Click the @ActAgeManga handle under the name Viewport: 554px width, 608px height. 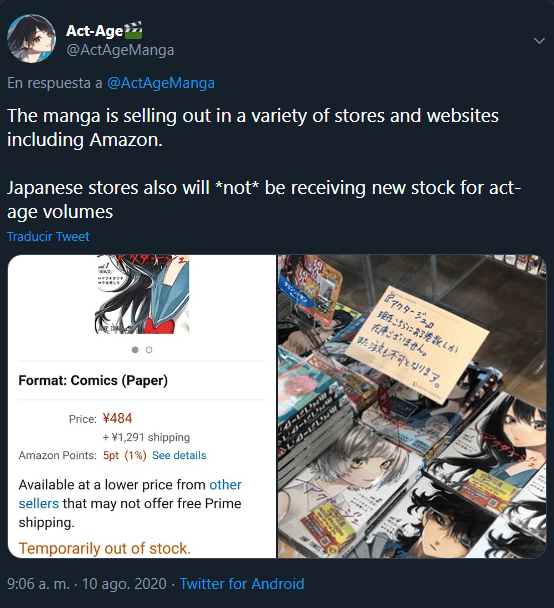(120, 50)
